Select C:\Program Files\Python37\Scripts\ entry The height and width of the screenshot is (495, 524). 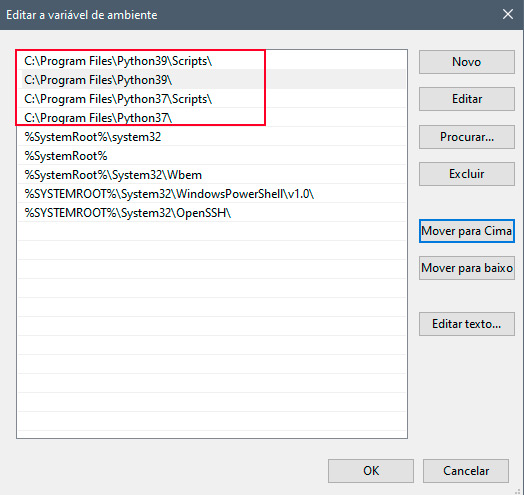click(212, 99)
